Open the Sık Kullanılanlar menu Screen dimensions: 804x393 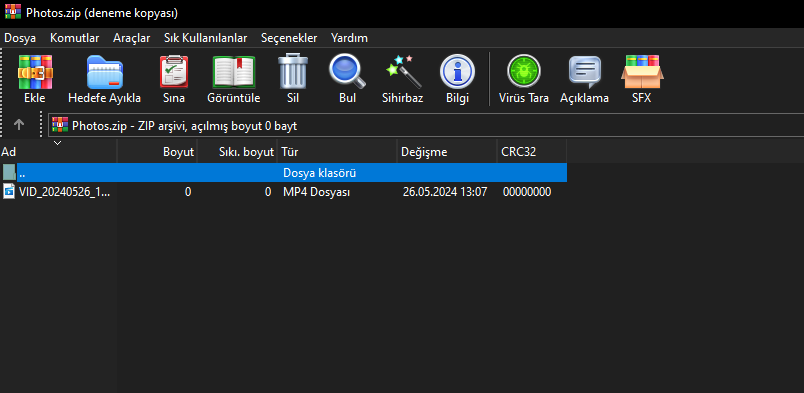pyautogui.click(x=206, y=38)
